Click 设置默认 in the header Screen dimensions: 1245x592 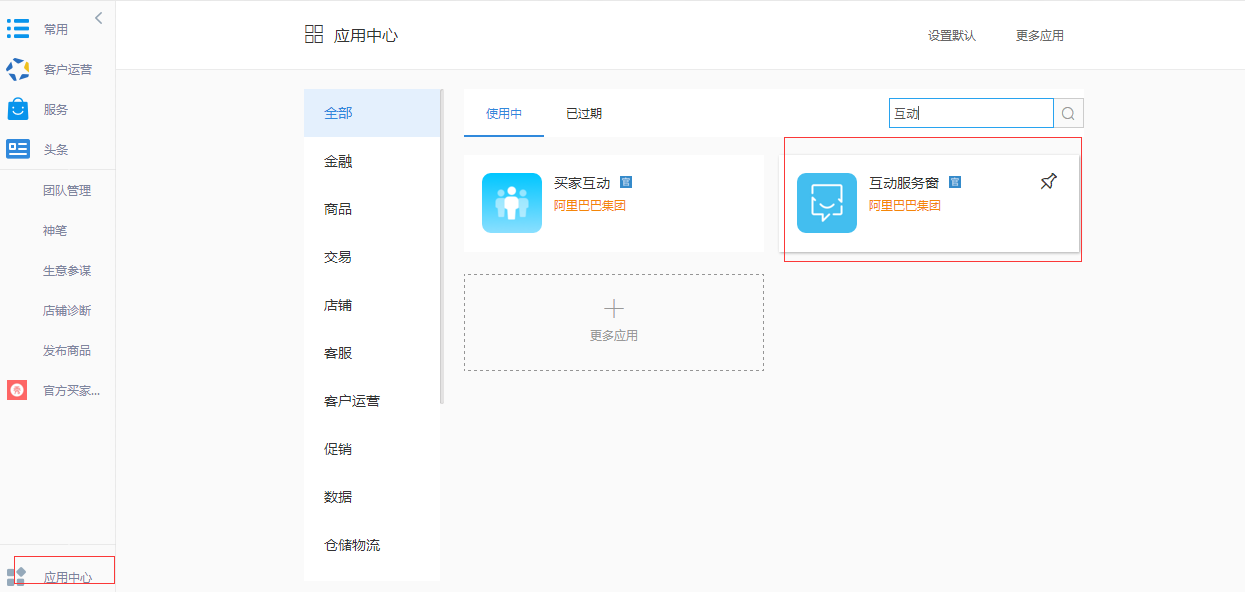click(x=951, y=36)
